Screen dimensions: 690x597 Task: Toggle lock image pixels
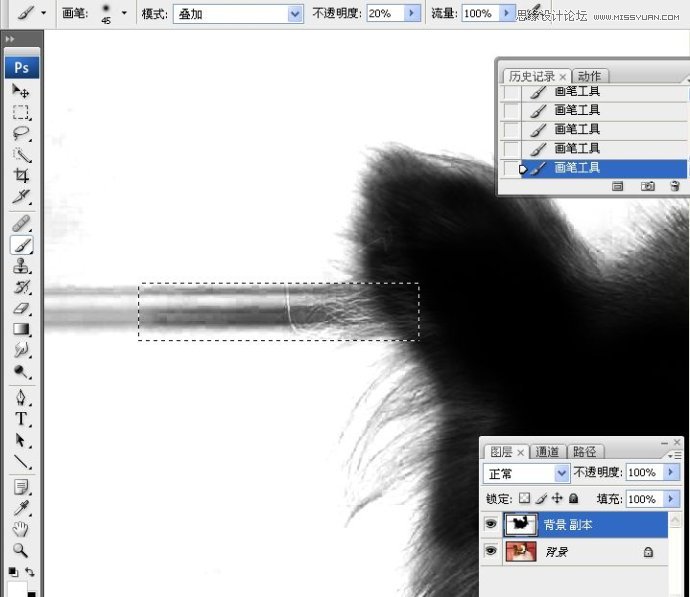click(541, 498)
